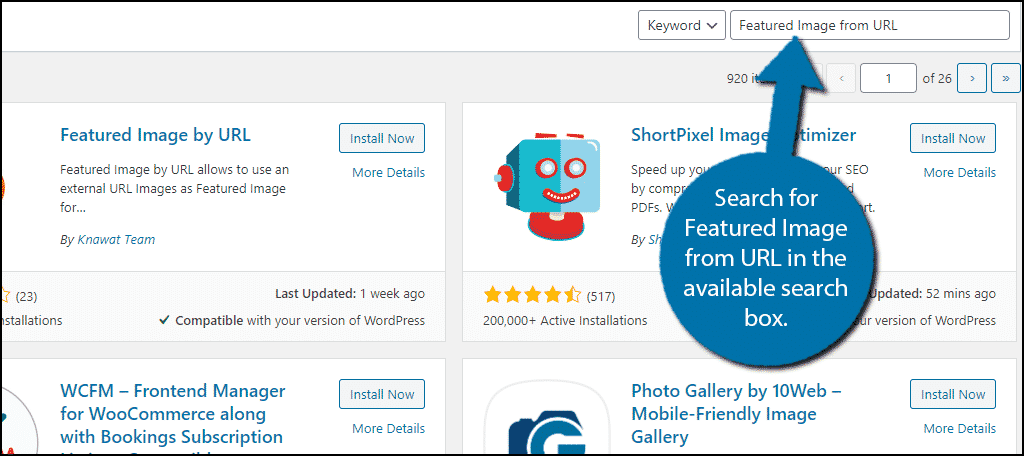Click the 'Last Updated: 1 week ago' text
1024x456 pixels.
(350, 294)
